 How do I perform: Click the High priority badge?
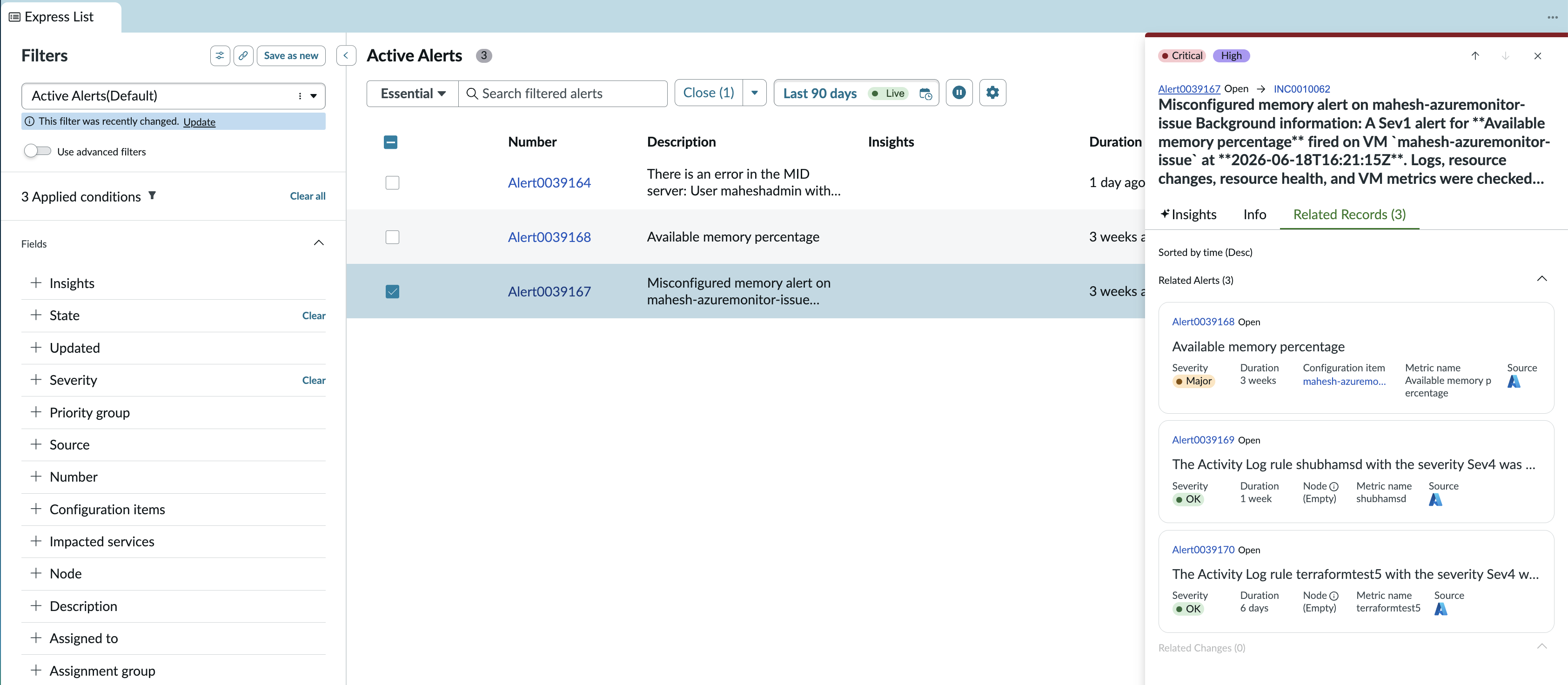pos(1231,55)
